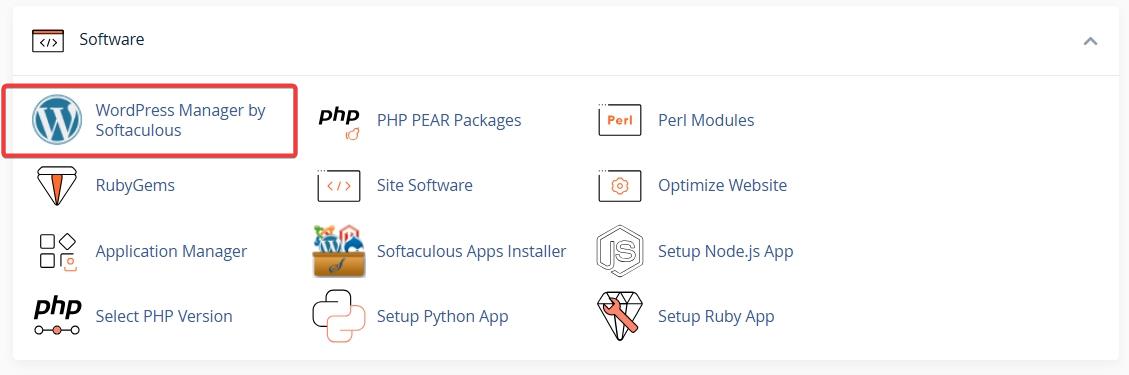
Task: Click the WordPress logo icon
Action: pyautogui.click(x=57, y=120)
